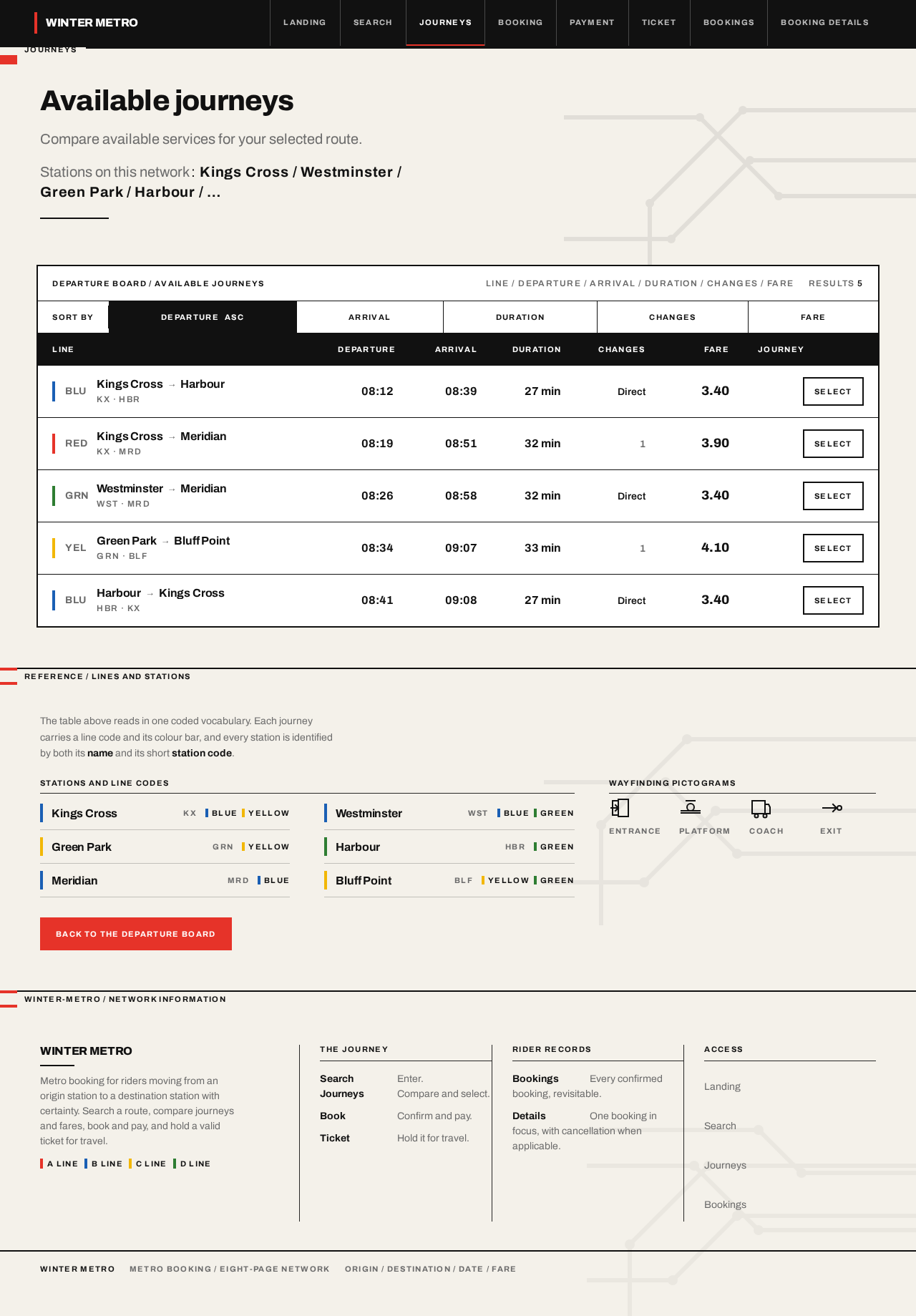916x1316 pixels.
Task: Click Back to the Departure Board button
Action: (136, 934)
